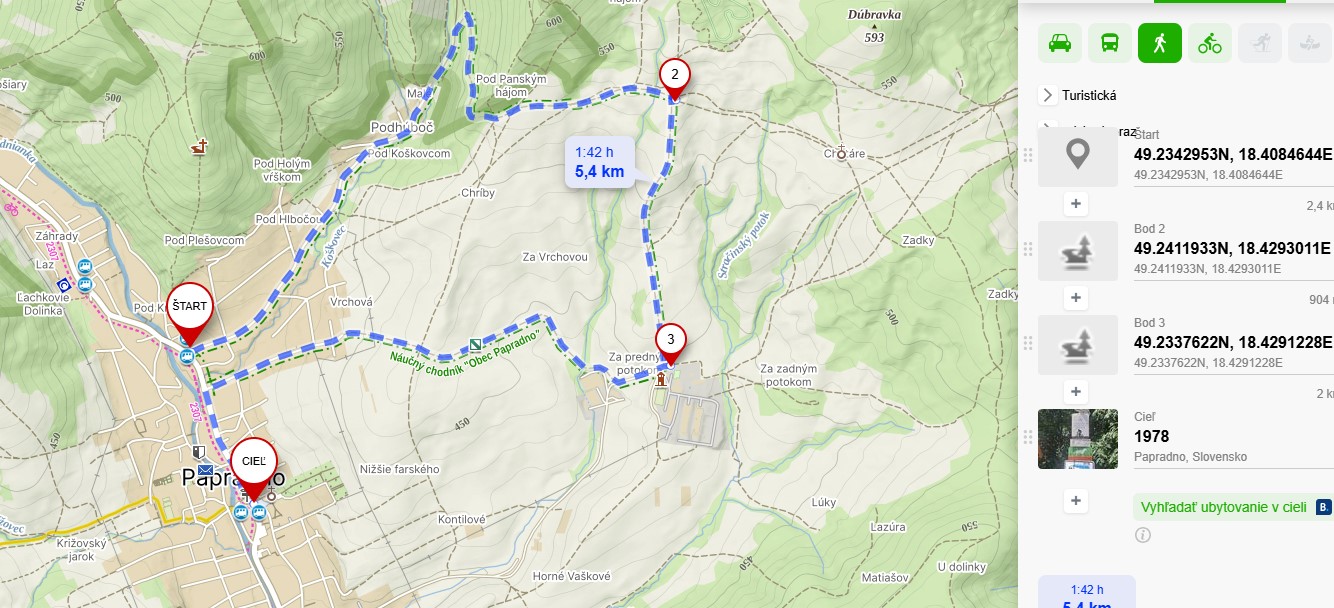Select the bicycle route mode
The height and width of the screenshot is (608, 1334).
pyautogui.click(x=1210, y=43)
